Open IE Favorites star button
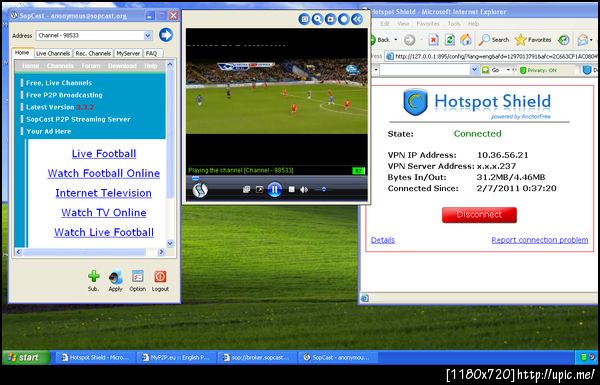The height and width of the screenshot is (385, 600). (533, 40)
